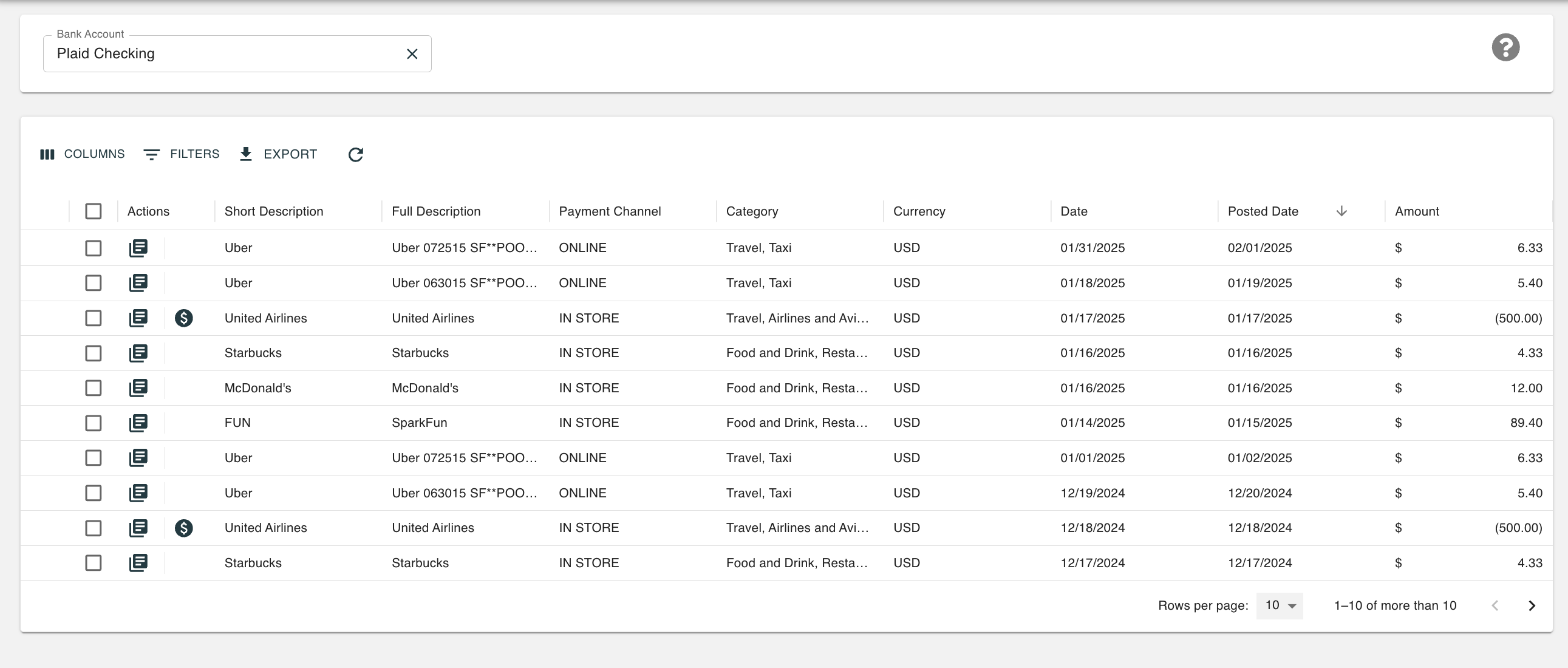Image resolution: width=1568 pixels, height=668 pixels.
Task: Open ledger icon for the McDonald's row
Action: click(138, 388)
